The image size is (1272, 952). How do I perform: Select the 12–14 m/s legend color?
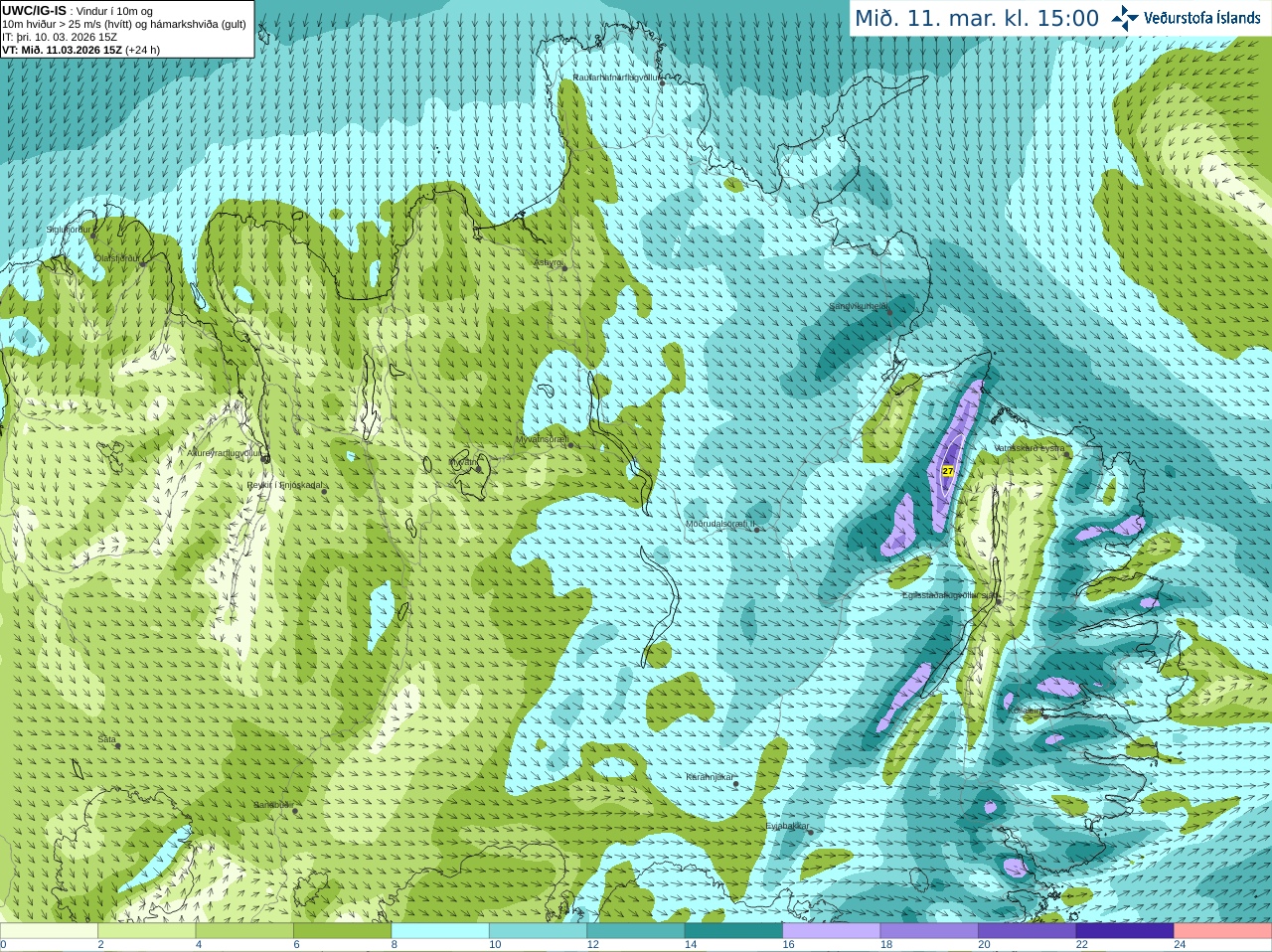coord(636,931)
